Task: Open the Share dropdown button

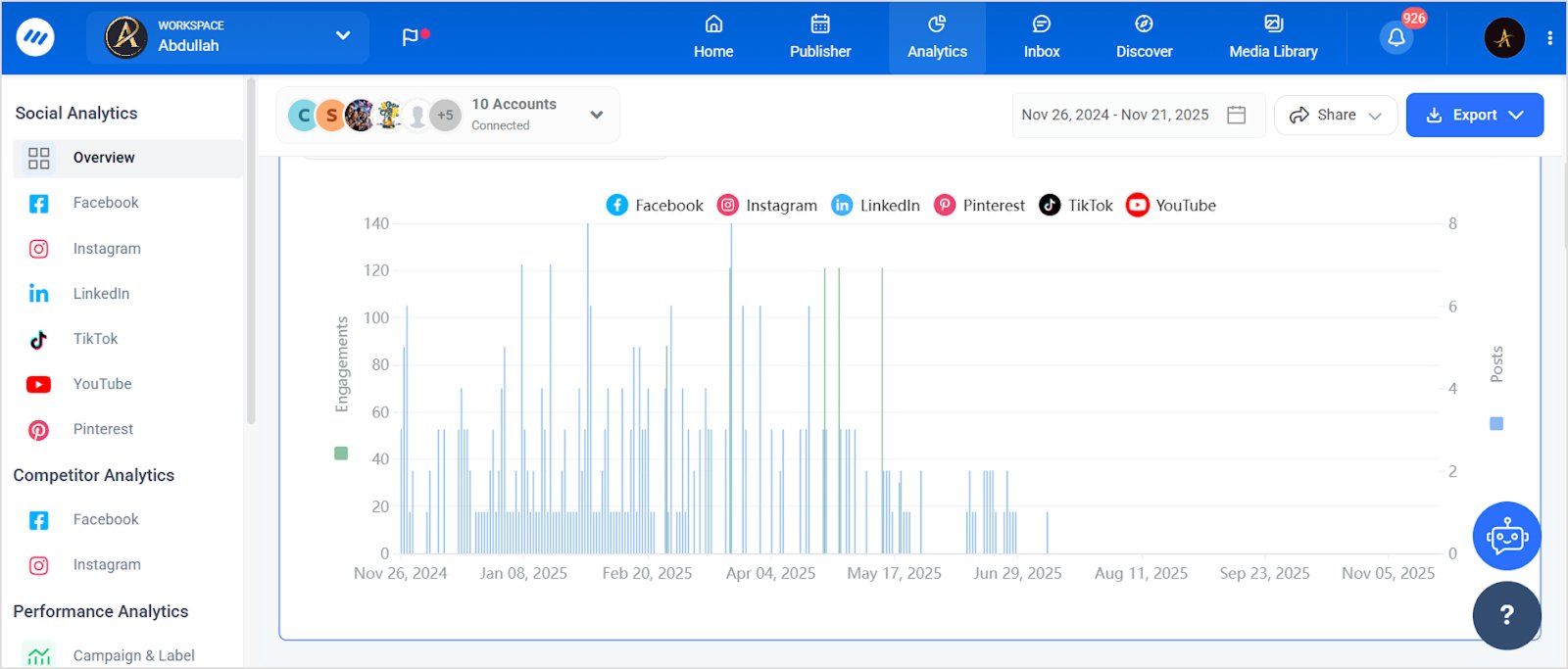Action: 1336,115
